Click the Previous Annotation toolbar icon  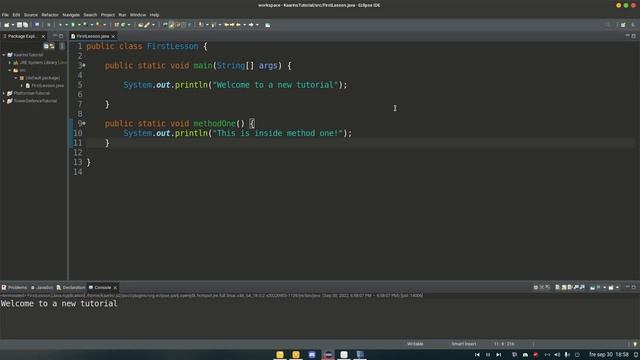click(213, 25)
